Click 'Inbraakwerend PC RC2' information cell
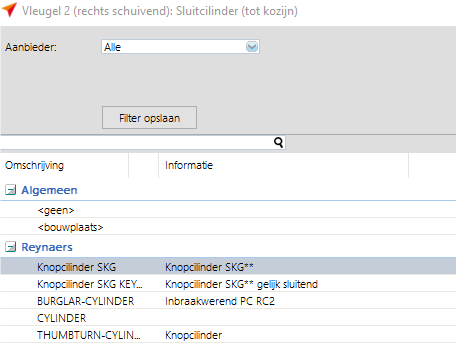 coord(220,301)
